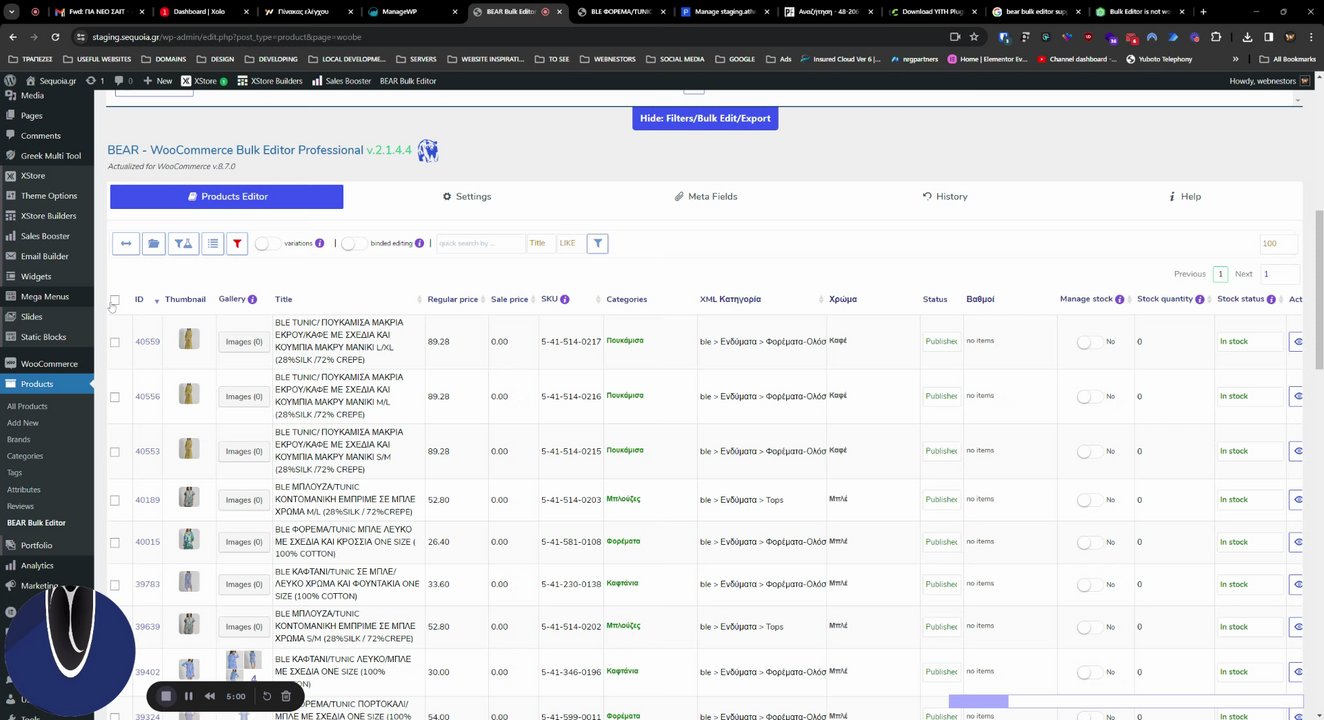
Task: Open the browser downloads icon
Action: click(x=1247, y=37)
